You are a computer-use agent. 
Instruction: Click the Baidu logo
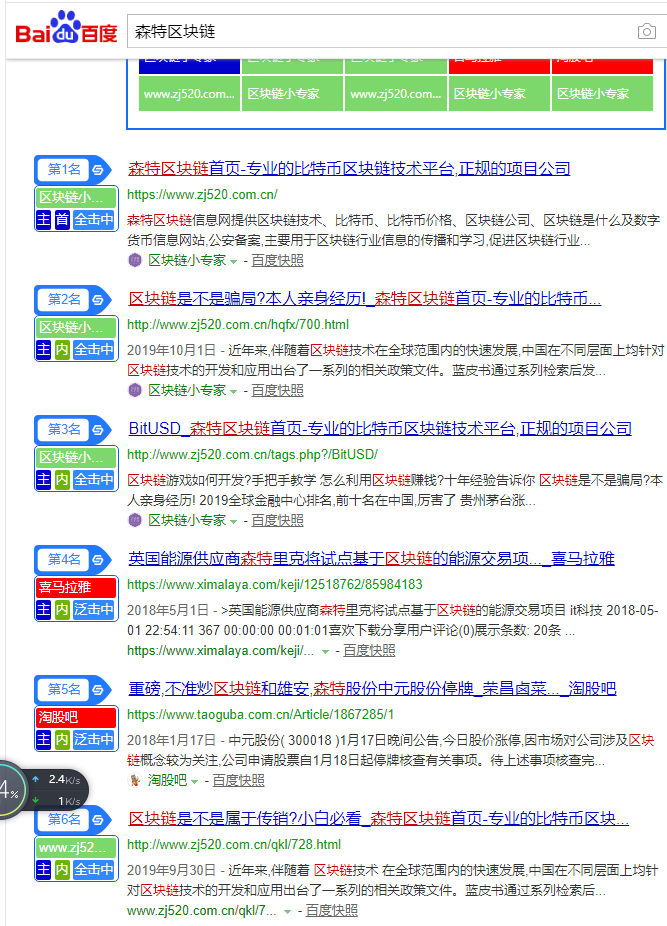click(66, 28)
